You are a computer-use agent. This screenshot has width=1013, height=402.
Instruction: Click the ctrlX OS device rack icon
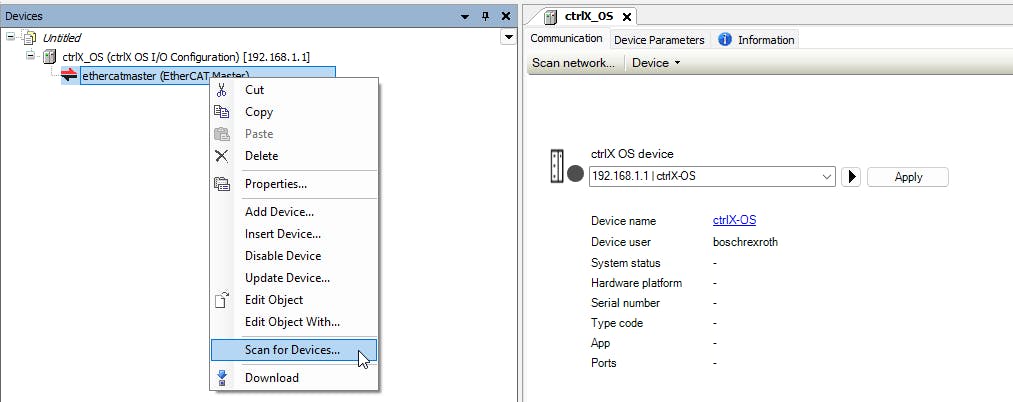point(557,167)
